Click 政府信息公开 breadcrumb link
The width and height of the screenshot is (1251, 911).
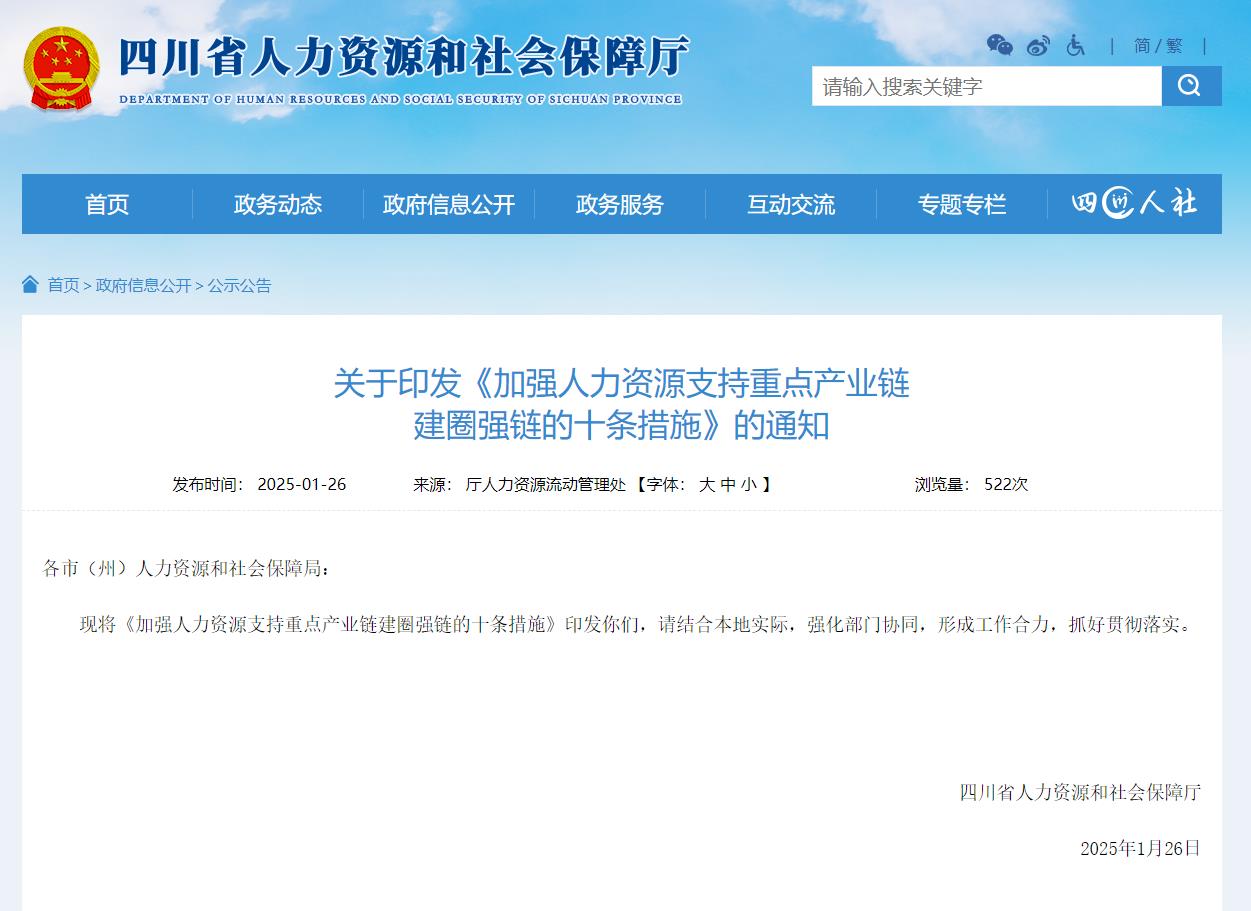[143, 286]
